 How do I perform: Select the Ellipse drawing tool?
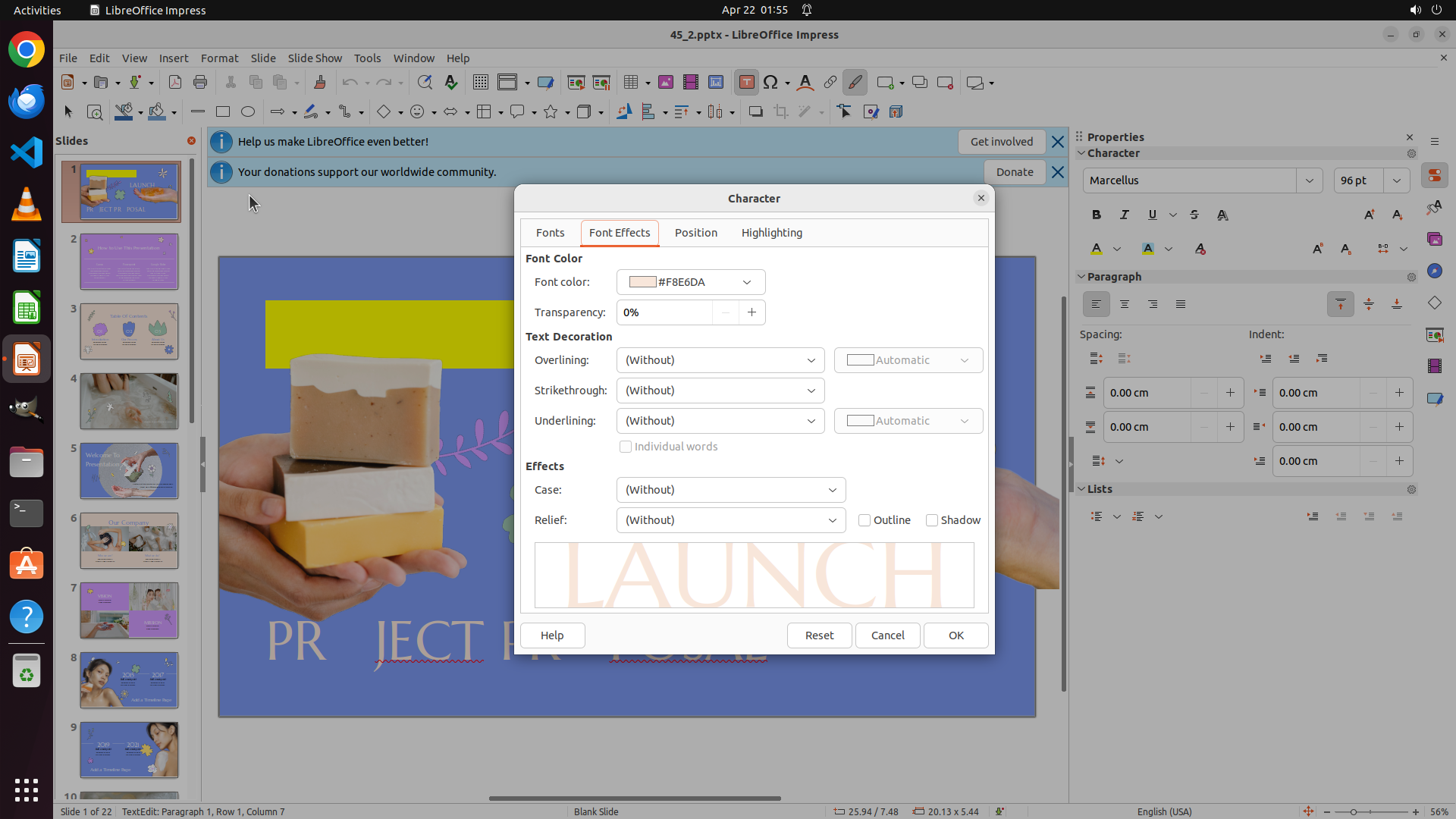pyautogui.click(x=248, y=112)
